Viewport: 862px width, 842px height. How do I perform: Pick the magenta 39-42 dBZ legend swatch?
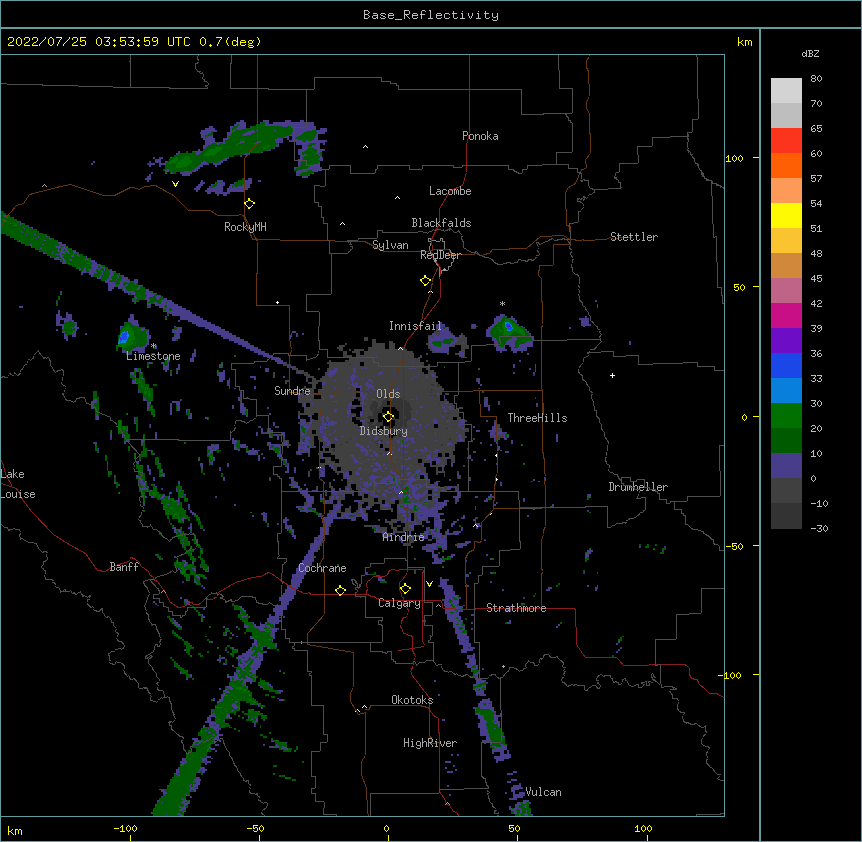[x=786, y=315]
